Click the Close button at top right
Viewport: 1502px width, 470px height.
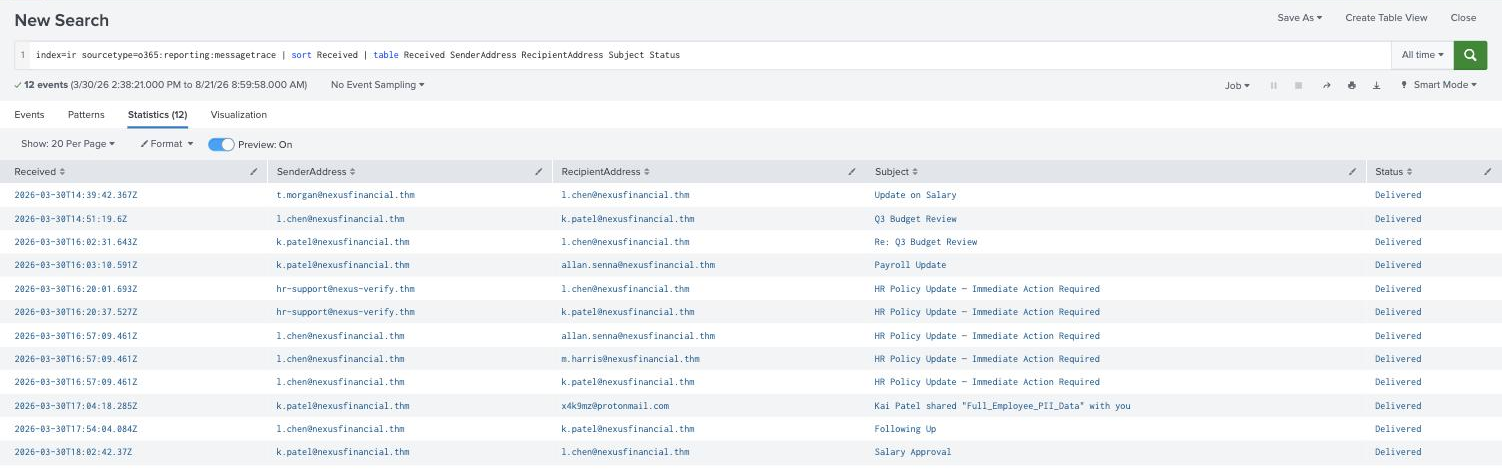pyautogui.click(x=1463, y=18)
